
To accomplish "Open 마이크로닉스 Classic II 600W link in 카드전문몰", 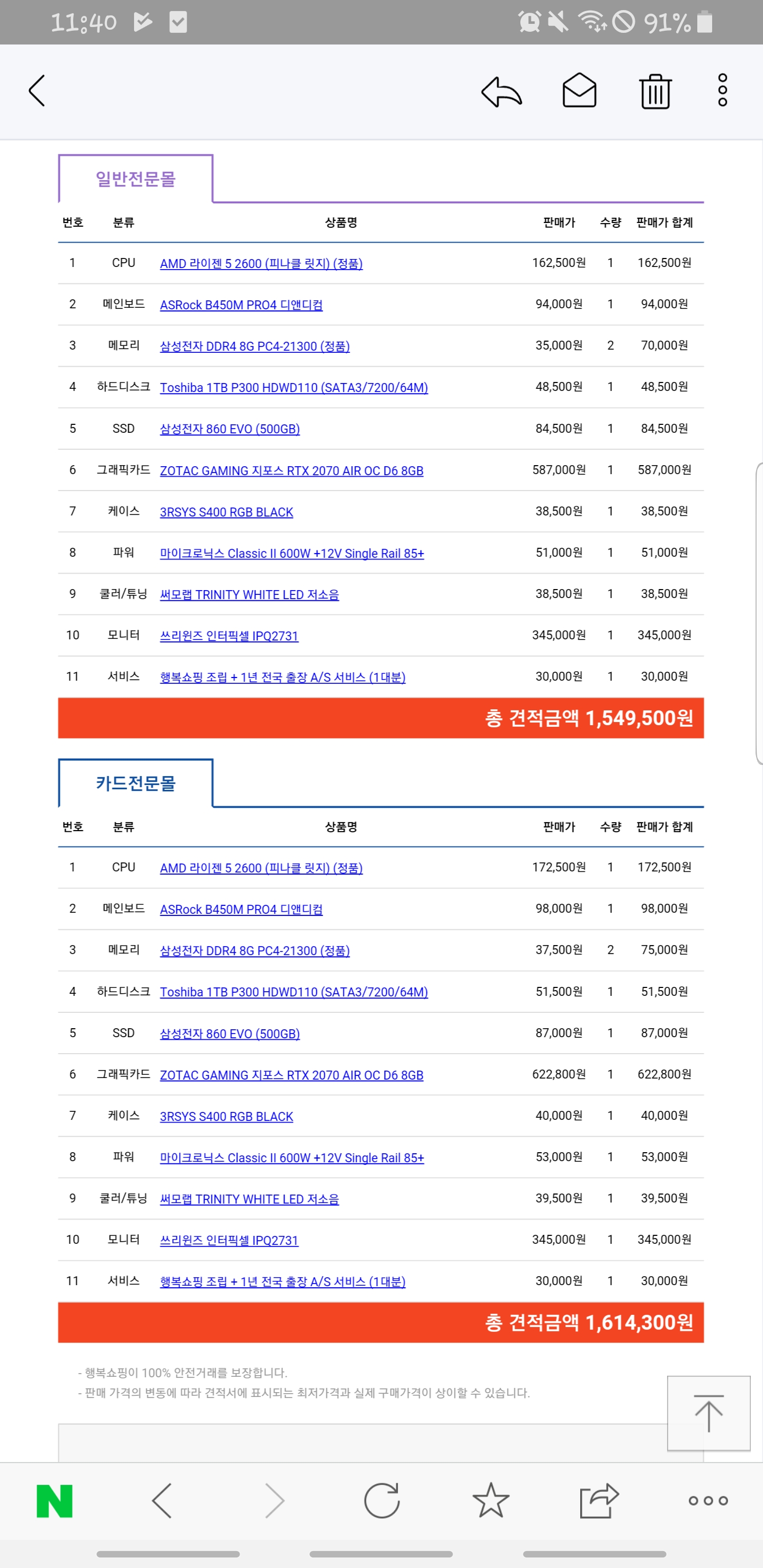I will coord(291,1158).
